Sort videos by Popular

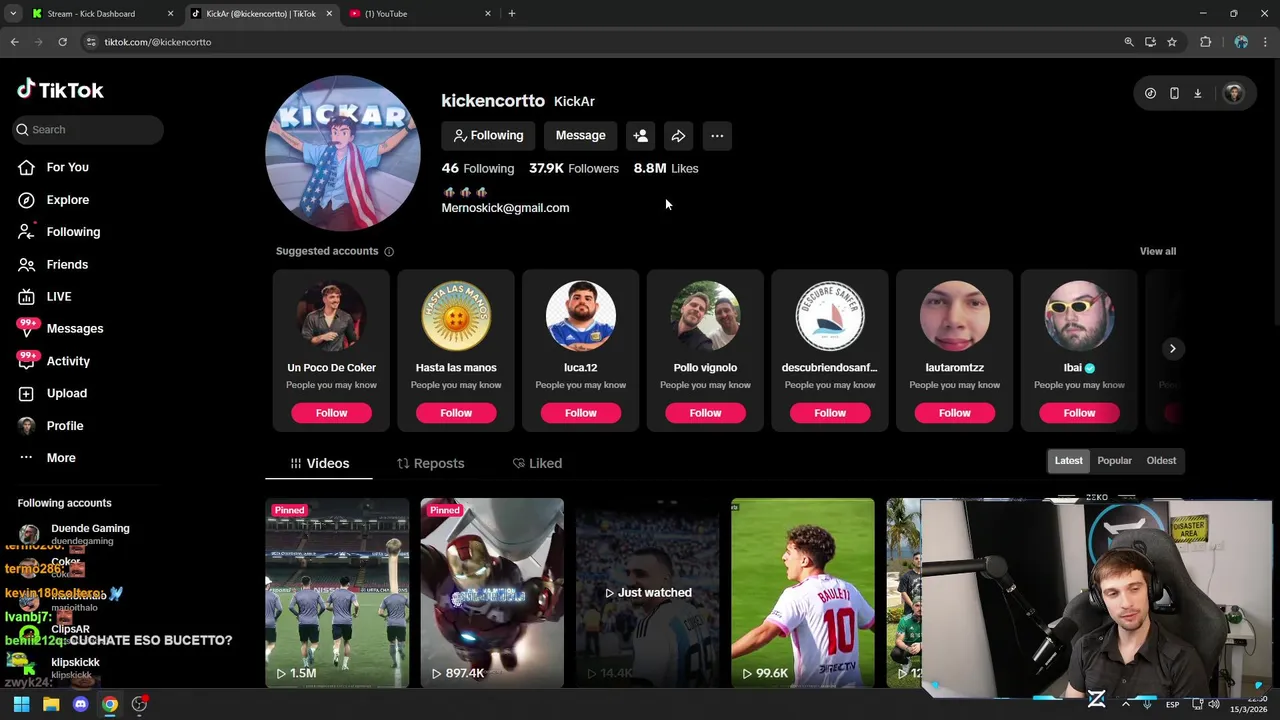[1114, 460]
